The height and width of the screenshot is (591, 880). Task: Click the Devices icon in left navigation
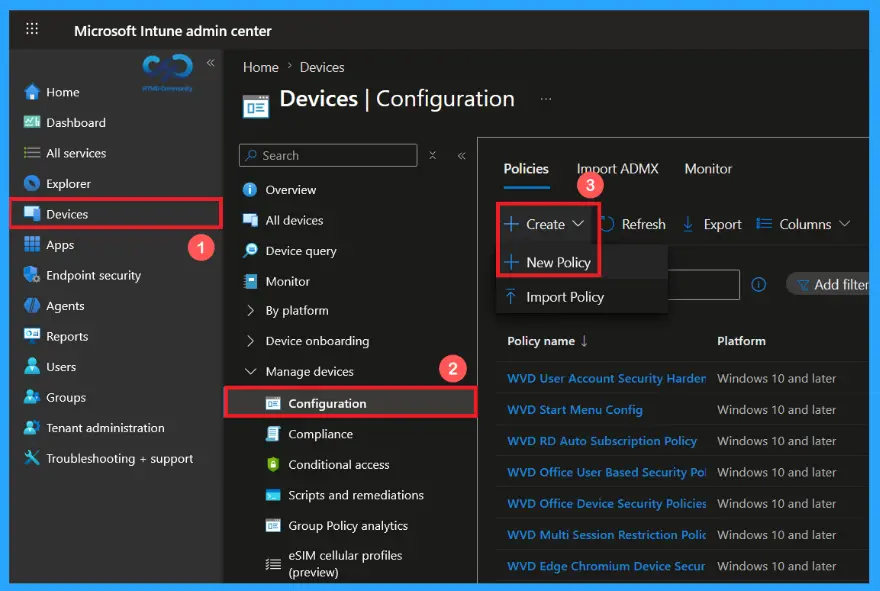pyautogui.click(x=32, y=213)
